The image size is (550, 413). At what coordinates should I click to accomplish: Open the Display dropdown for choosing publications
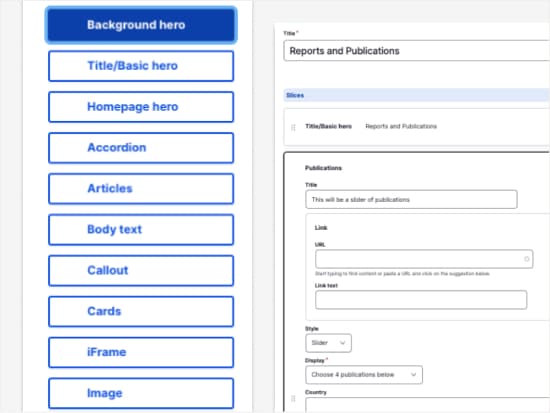(364, 375)
